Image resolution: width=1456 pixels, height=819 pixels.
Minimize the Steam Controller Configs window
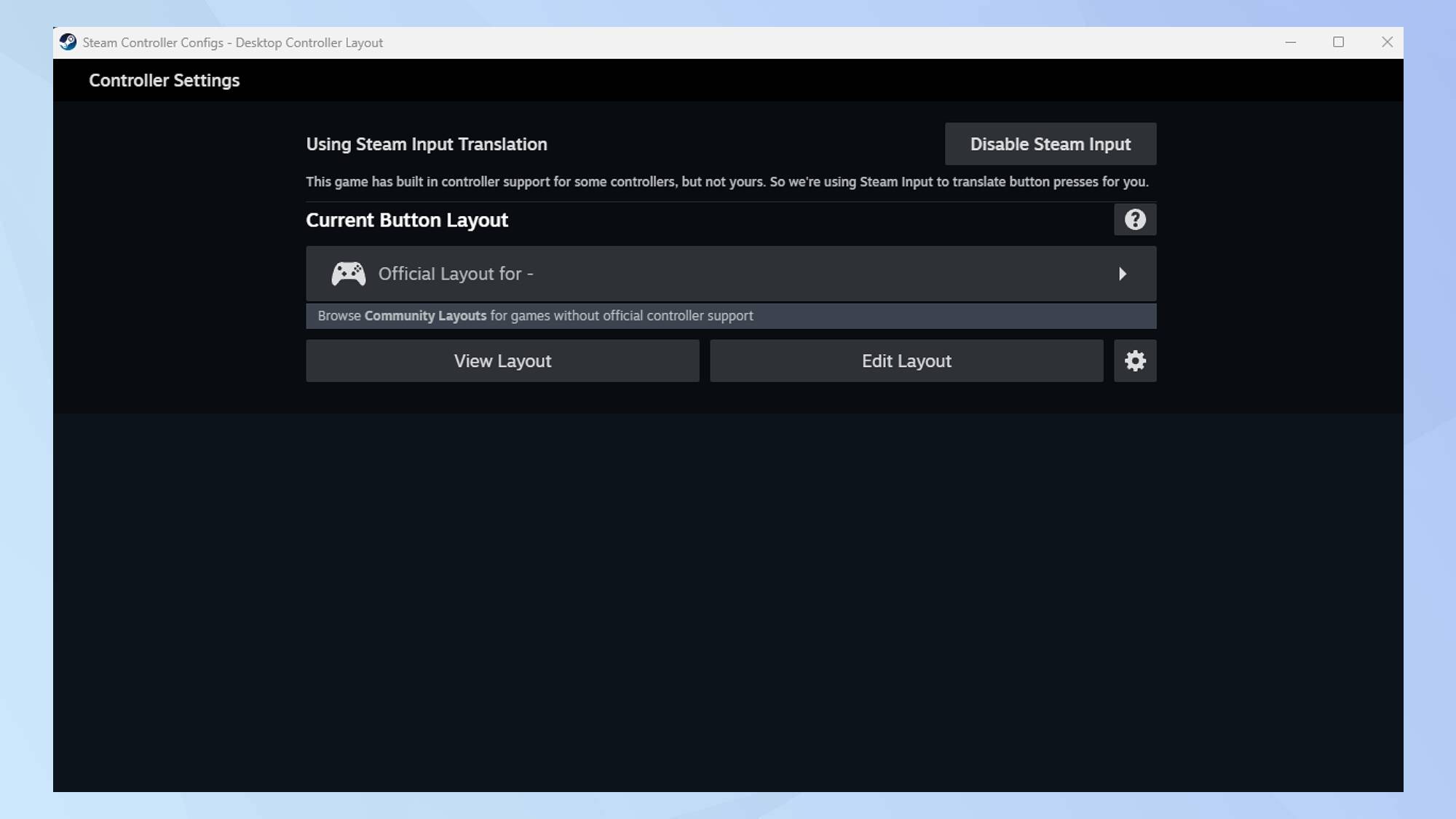click(x=1290, y=42)
